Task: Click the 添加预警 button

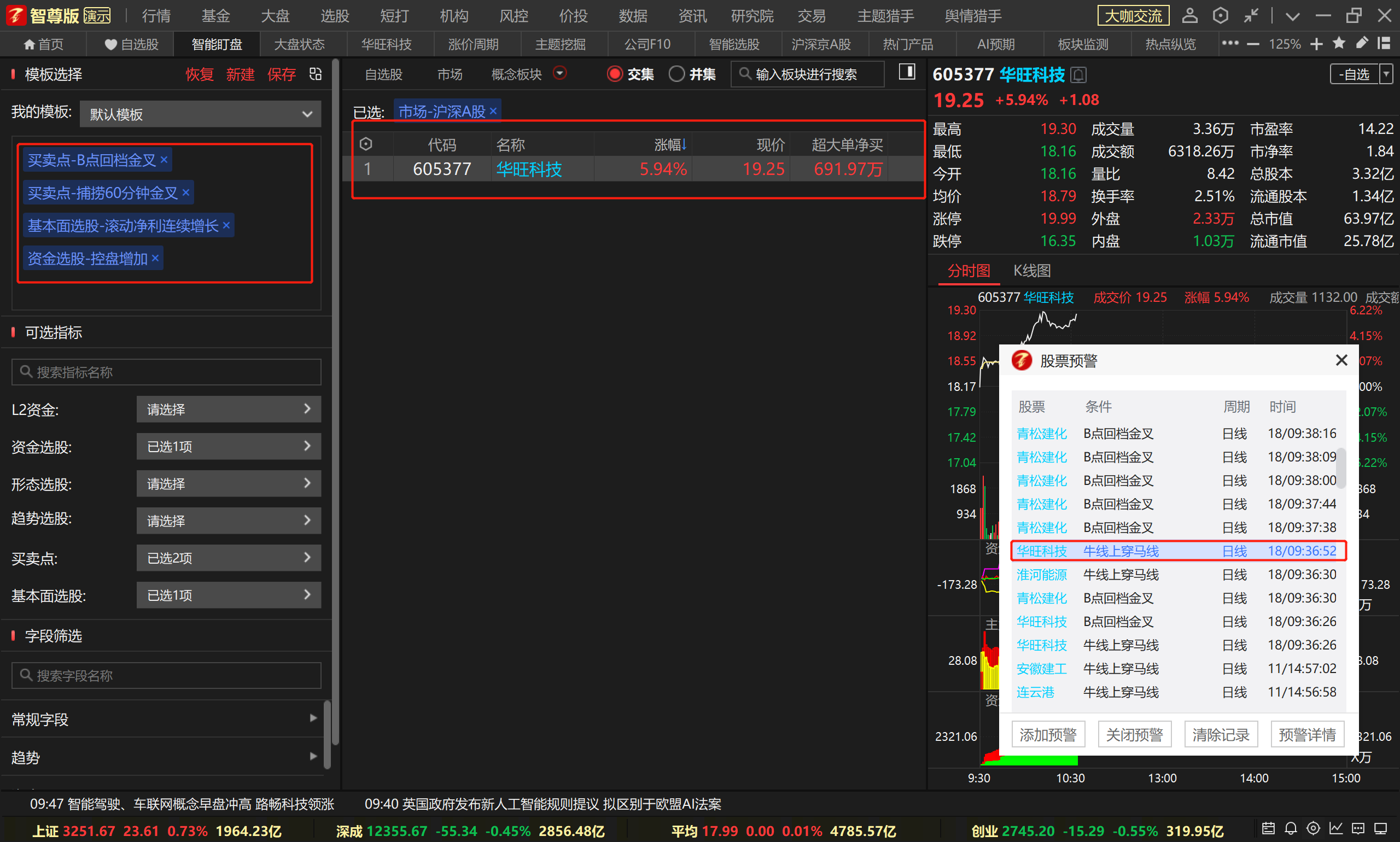Action: [x=1048, y=735]
